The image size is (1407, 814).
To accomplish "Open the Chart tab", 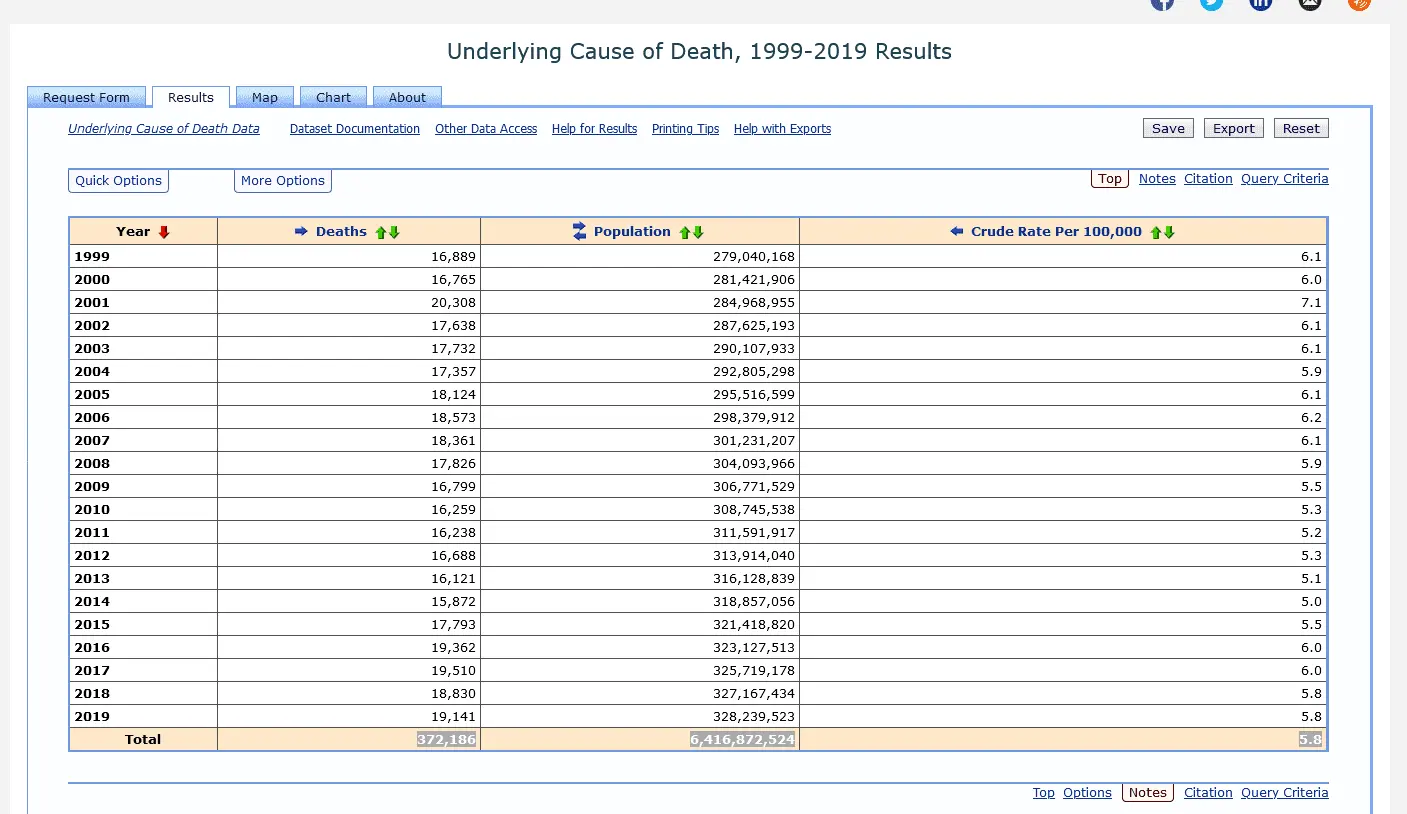I will 333,97.
